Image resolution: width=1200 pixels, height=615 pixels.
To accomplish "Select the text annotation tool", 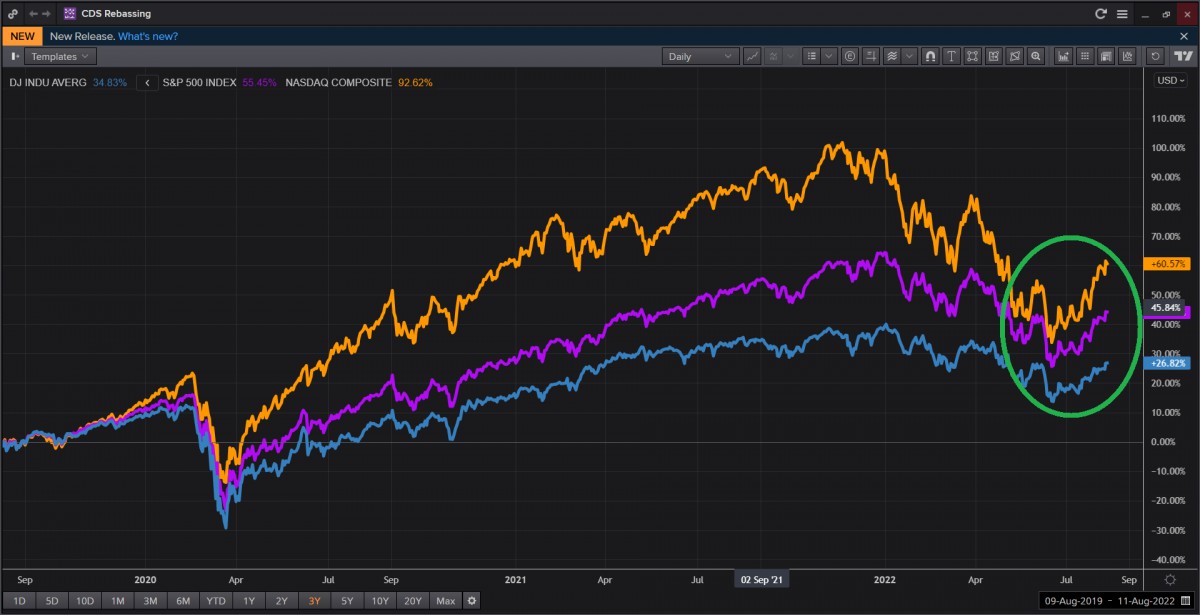I will [951, 57].
